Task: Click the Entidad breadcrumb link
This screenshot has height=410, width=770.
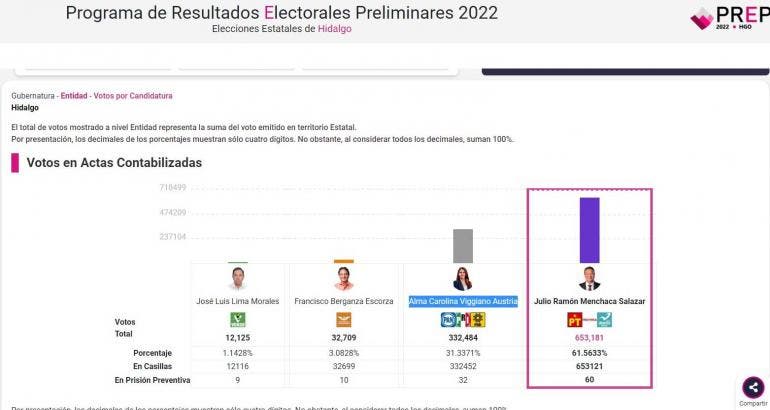Action: [74, 96]
